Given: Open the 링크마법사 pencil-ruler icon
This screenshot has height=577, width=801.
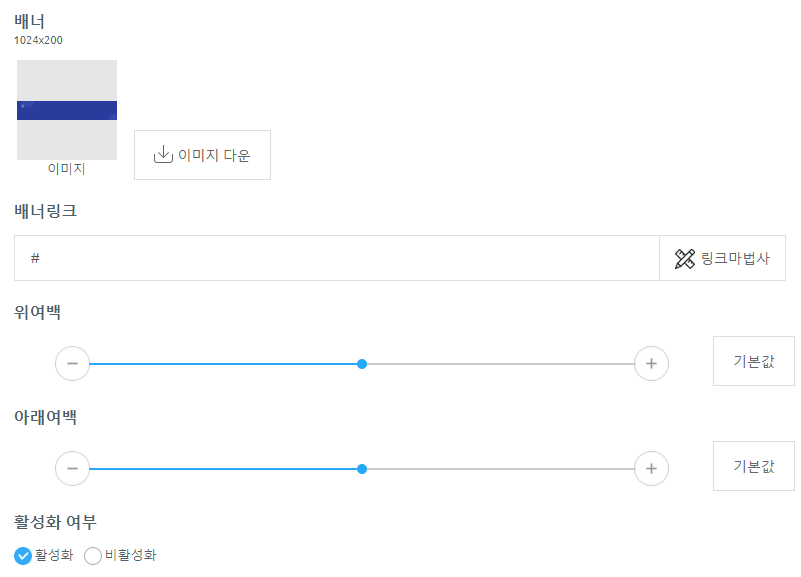Looking at the screenshot, I should pyautogui.click(x=685, y=258).
